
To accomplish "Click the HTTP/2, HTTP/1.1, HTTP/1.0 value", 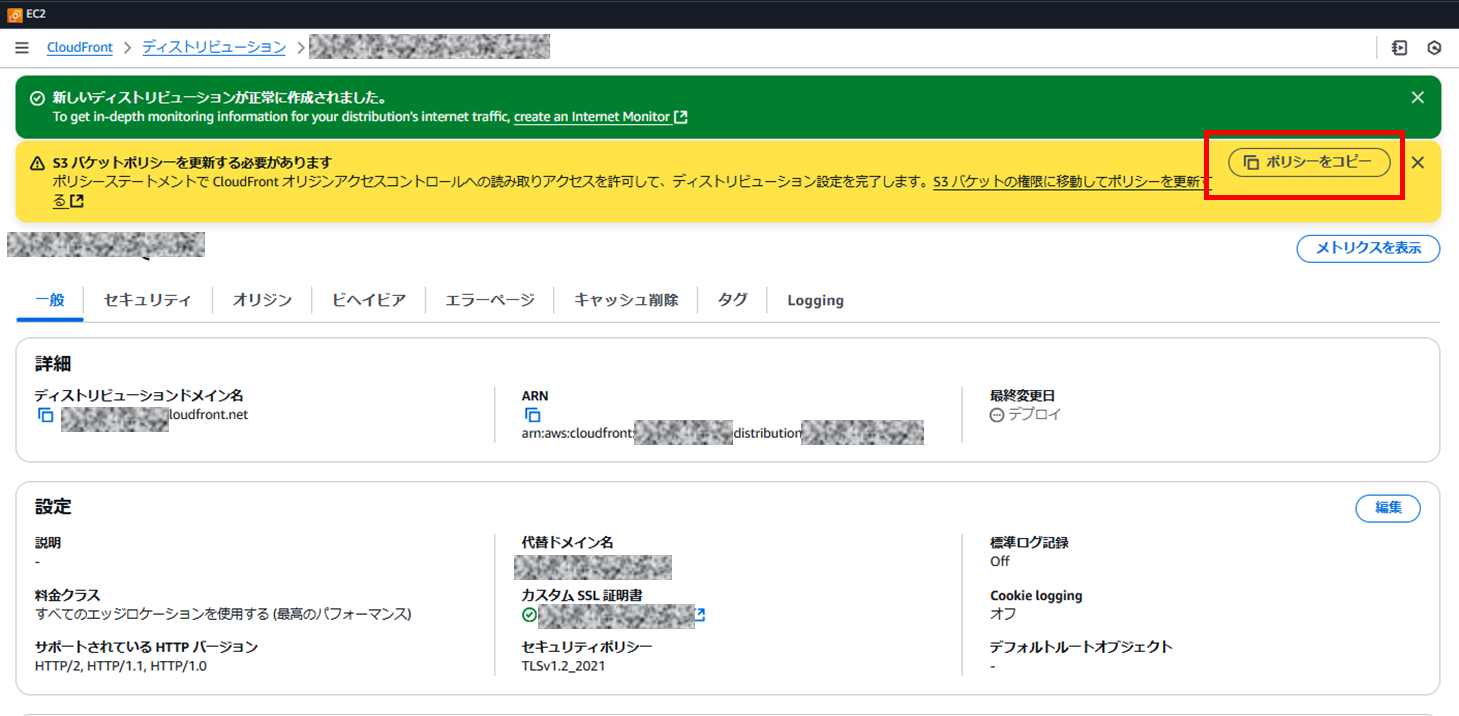I will pyautogui.click(x=121, y=666).
